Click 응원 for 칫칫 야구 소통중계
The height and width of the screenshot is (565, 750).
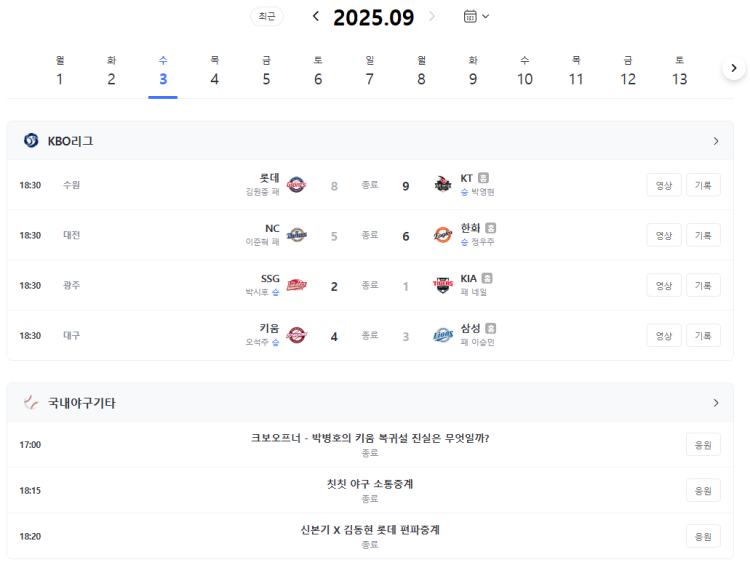tap(703, 490)
